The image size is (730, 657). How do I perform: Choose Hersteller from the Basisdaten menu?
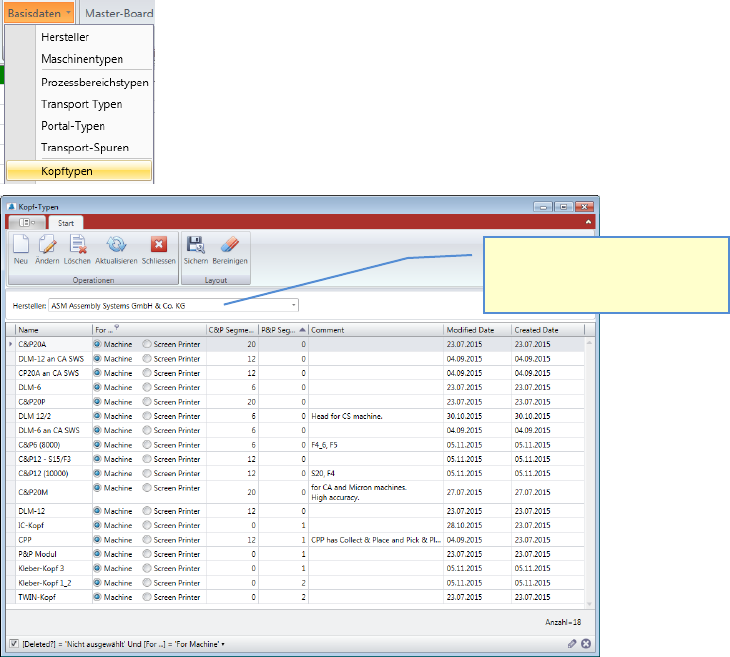[x=65, y=37]
